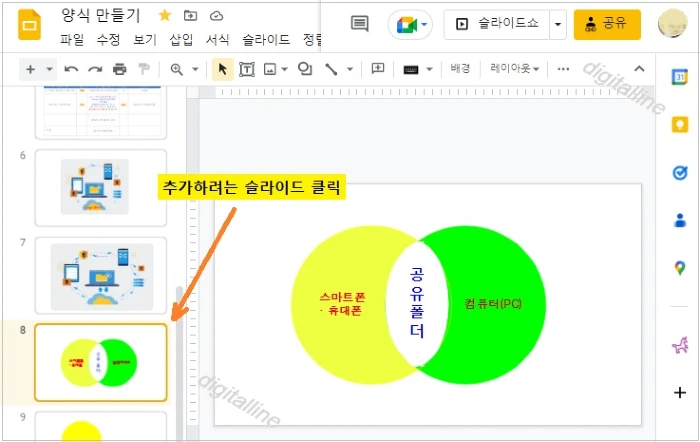Open insert image dropdown arrow
The width and height of the screenshot is (700, 442).
pyautogui.click(x=284, y=69)
